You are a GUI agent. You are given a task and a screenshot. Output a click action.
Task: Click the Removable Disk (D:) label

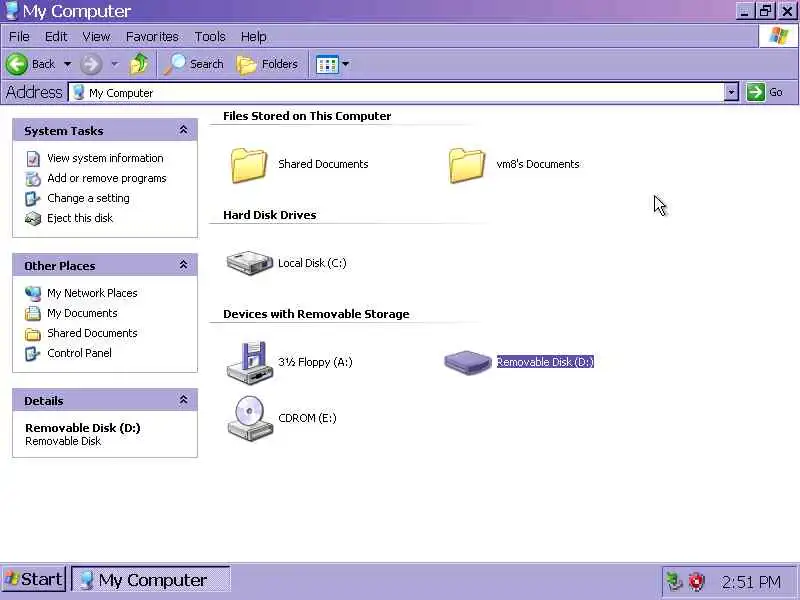pyautogui.click(x=545, y=362)
